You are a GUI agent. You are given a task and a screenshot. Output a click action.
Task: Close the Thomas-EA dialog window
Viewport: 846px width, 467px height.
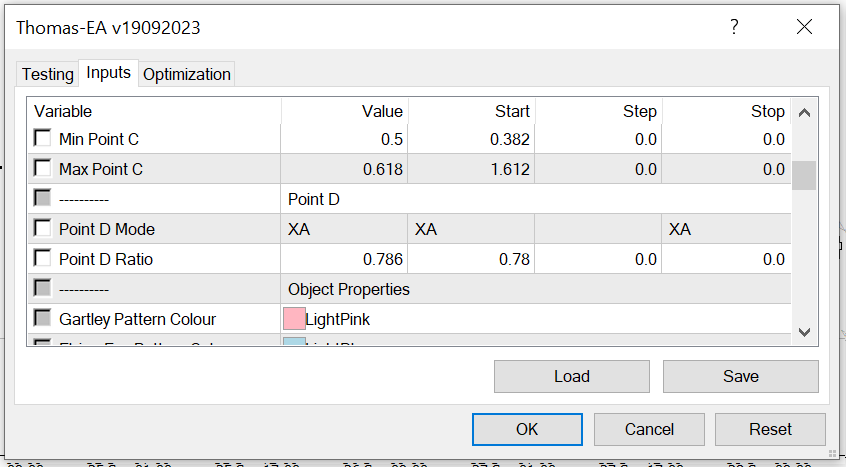(x=804, y=26)
